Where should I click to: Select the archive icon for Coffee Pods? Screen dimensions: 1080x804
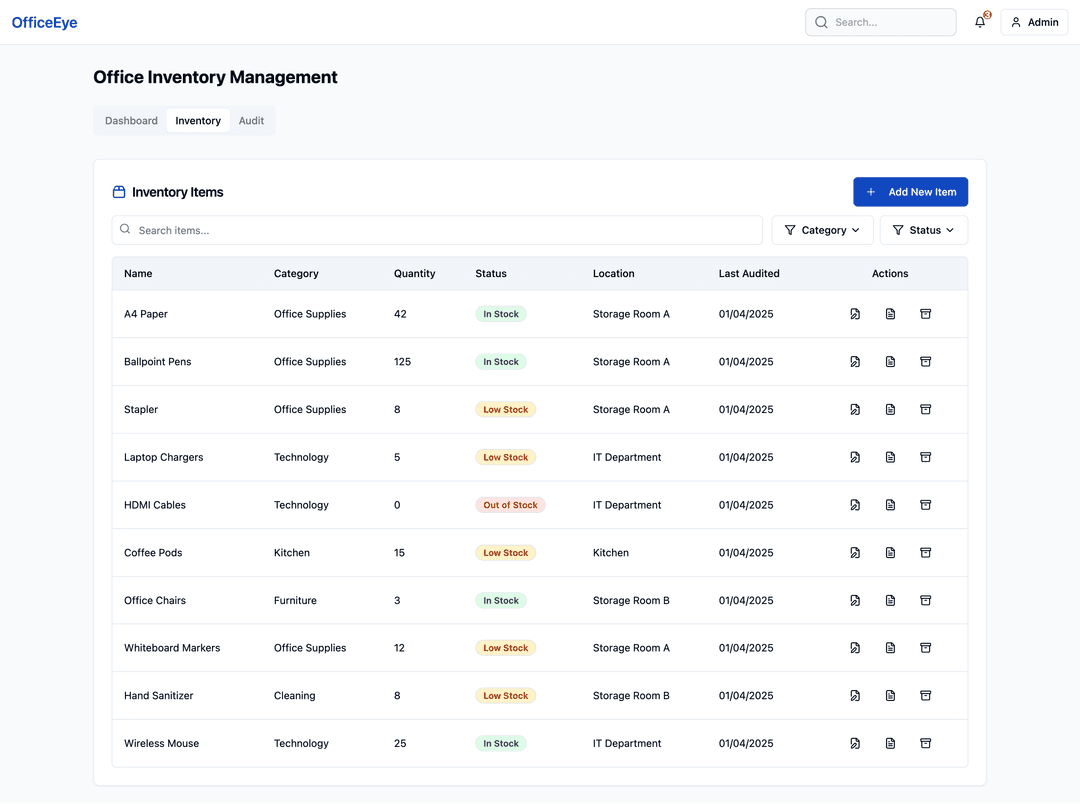[x=925, y=552]
